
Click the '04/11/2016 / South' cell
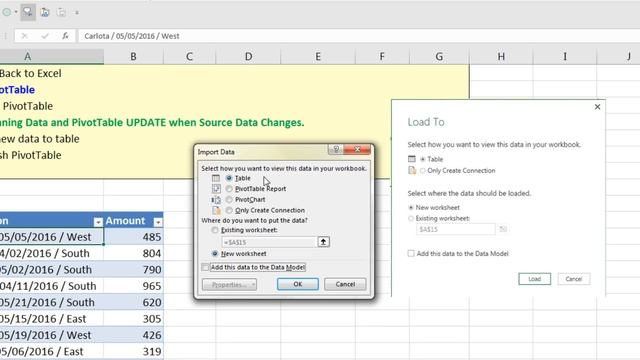[x=51, y=286]
